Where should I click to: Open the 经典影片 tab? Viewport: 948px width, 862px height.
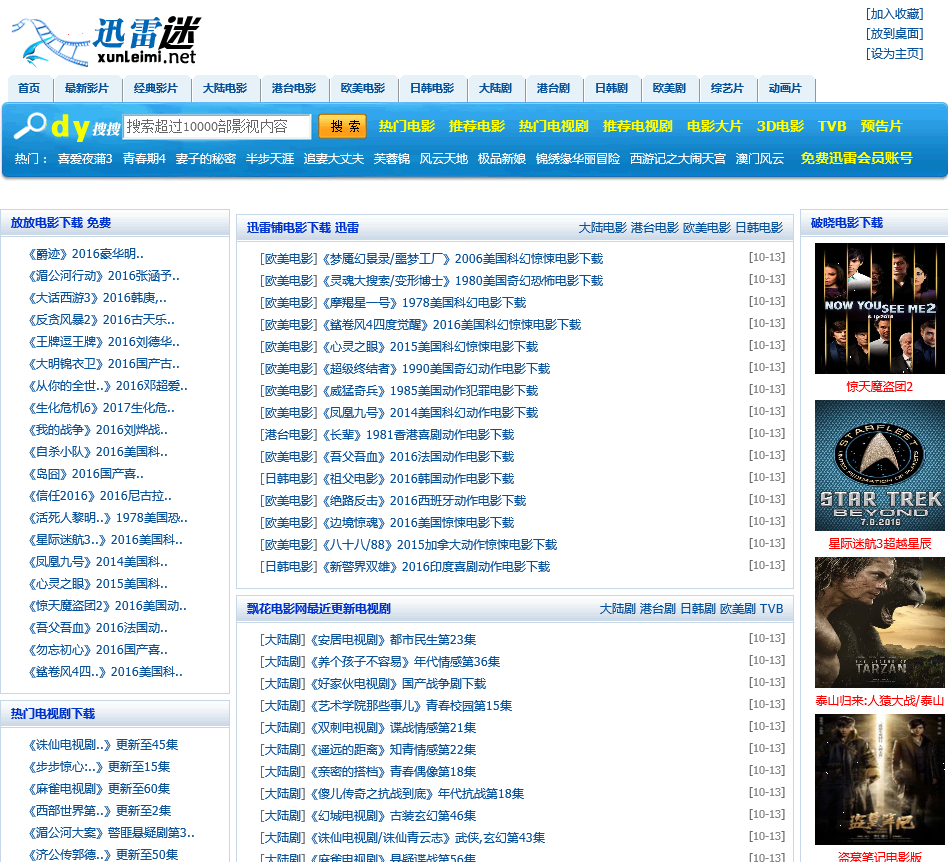click(x=155, y=89)
